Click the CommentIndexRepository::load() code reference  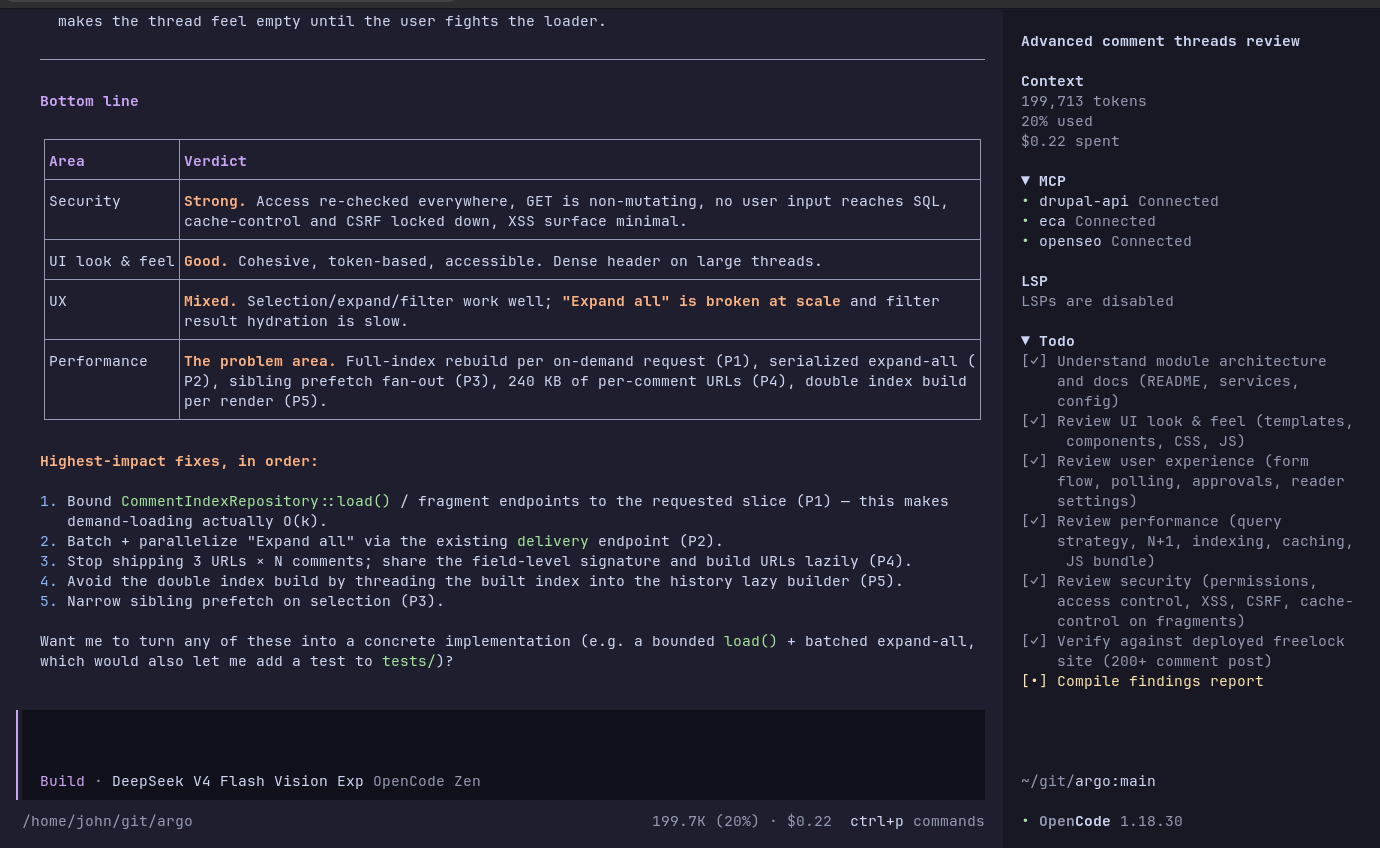pos(256,501)
